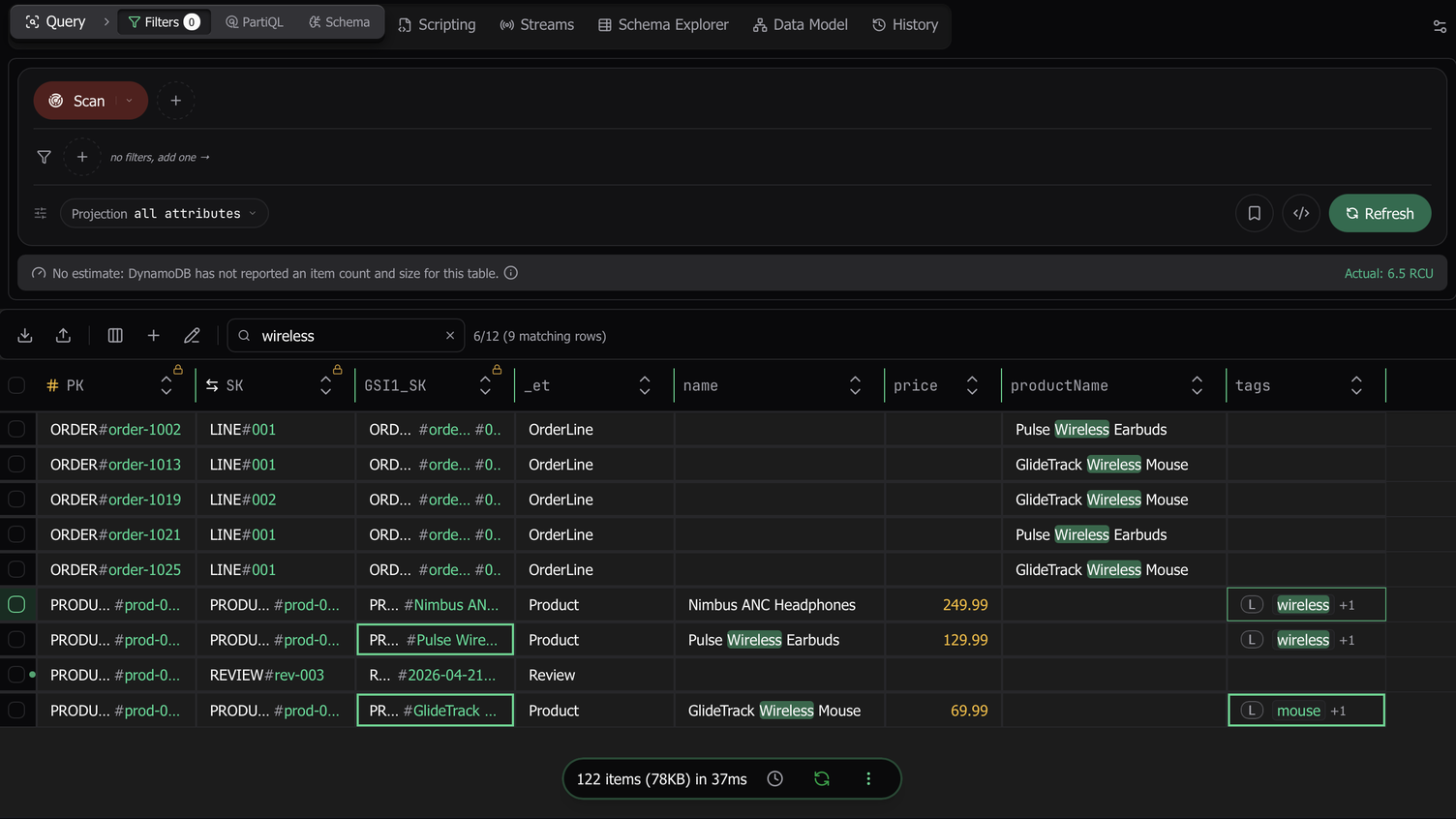Screen dimensions: 1456x819
Task: Add a filter with the plus button
Action: click(x=82, y=157)
